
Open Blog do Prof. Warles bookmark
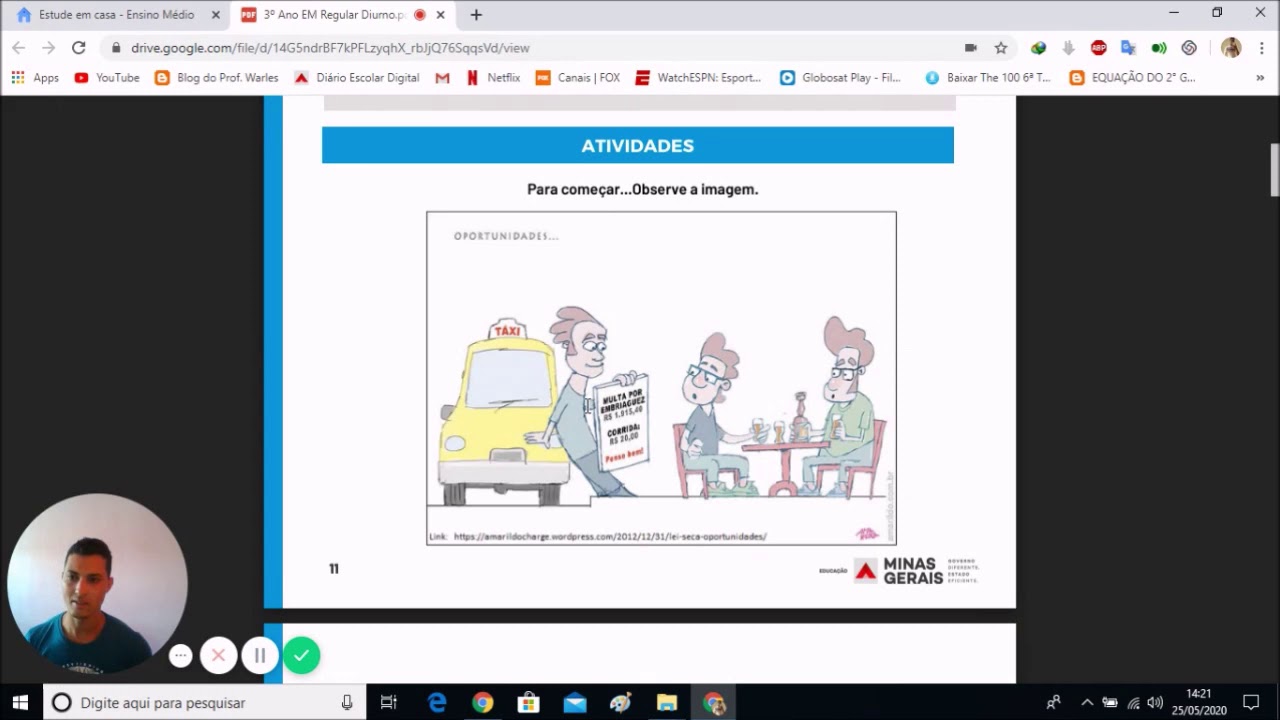(217, 77)
